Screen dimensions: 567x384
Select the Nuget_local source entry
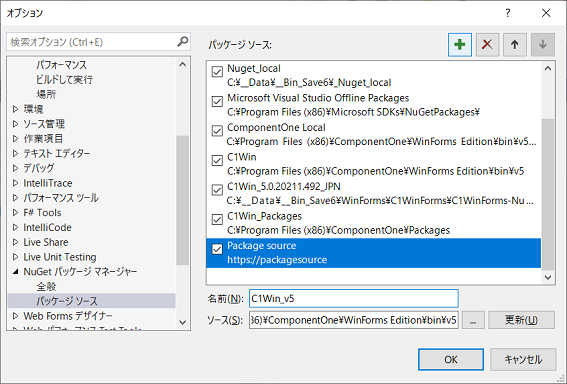[374, 75]
